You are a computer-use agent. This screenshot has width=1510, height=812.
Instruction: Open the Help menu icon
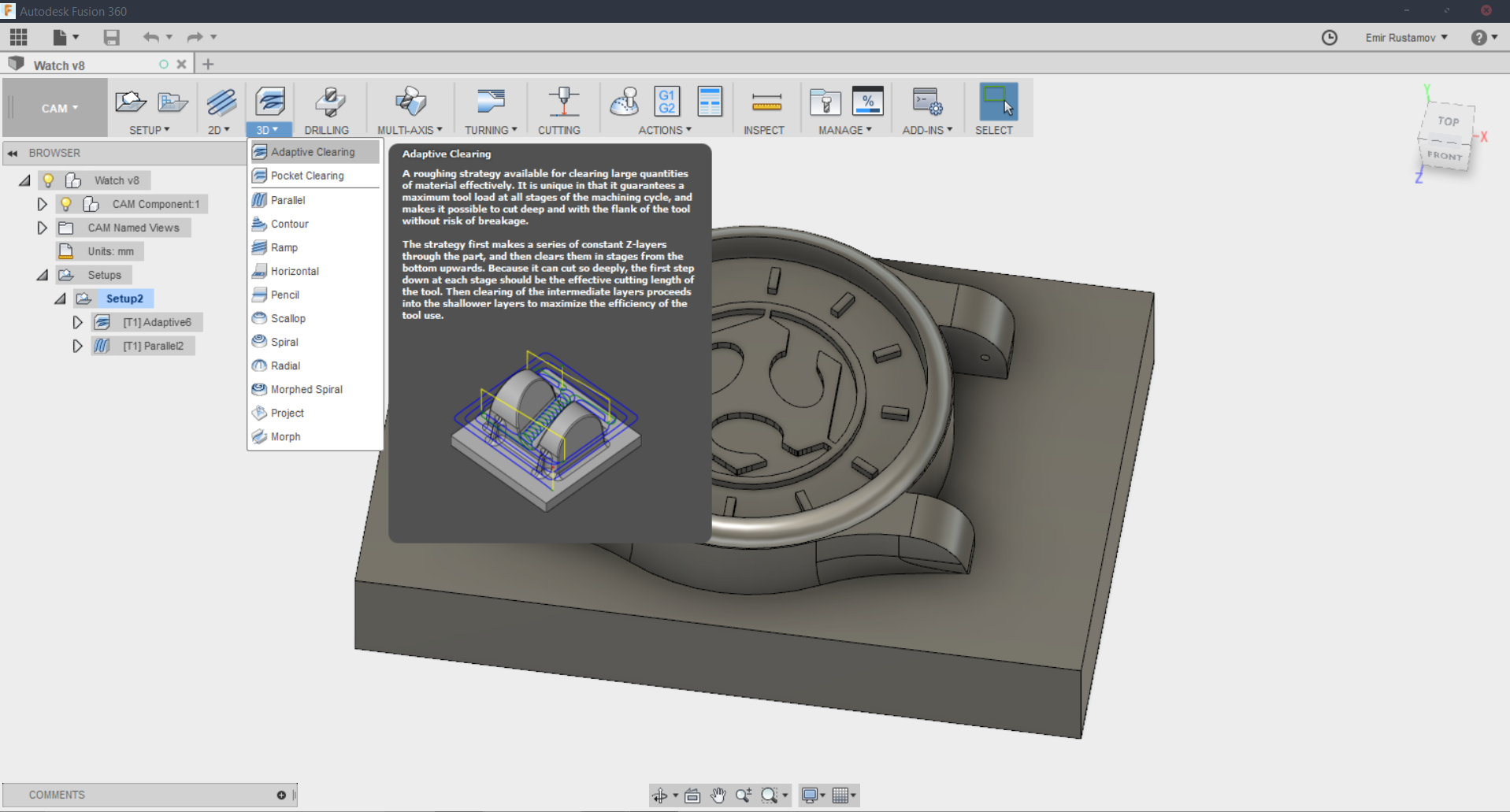coord(1478,38)
